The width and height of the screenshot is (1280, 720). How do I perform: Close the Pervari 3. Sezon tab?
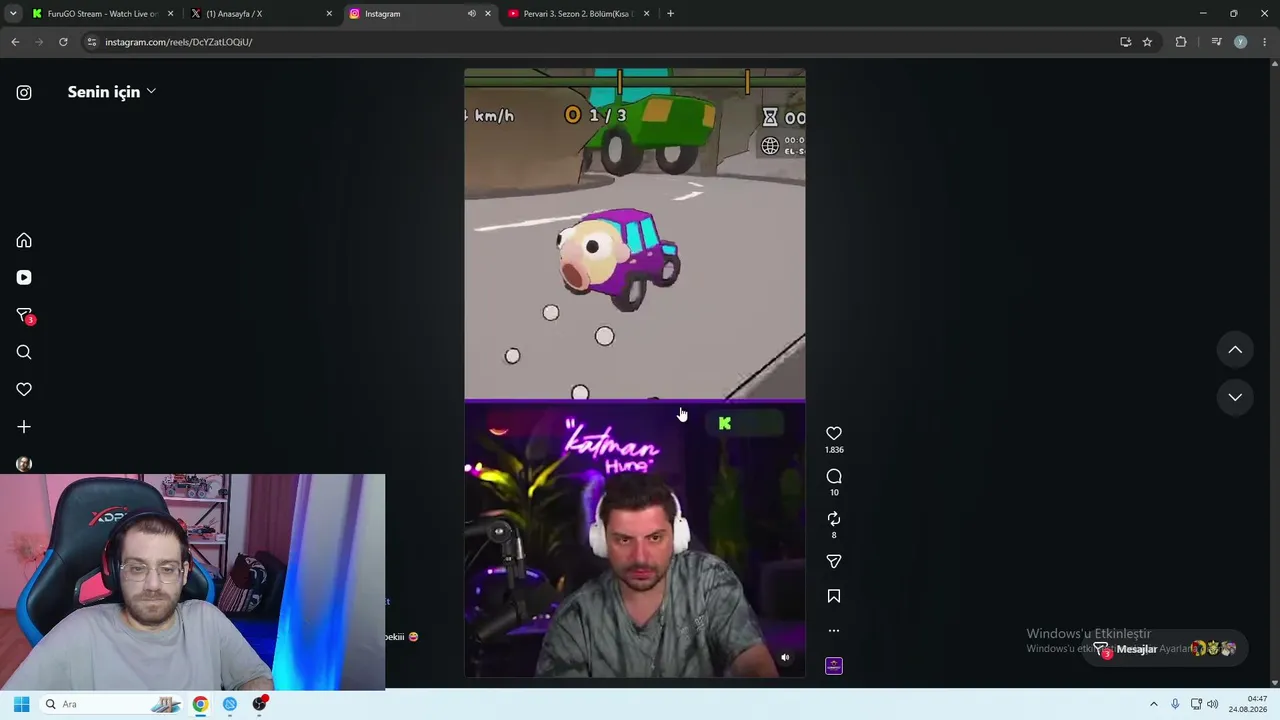pyautogui.click(x=646, y=14)
